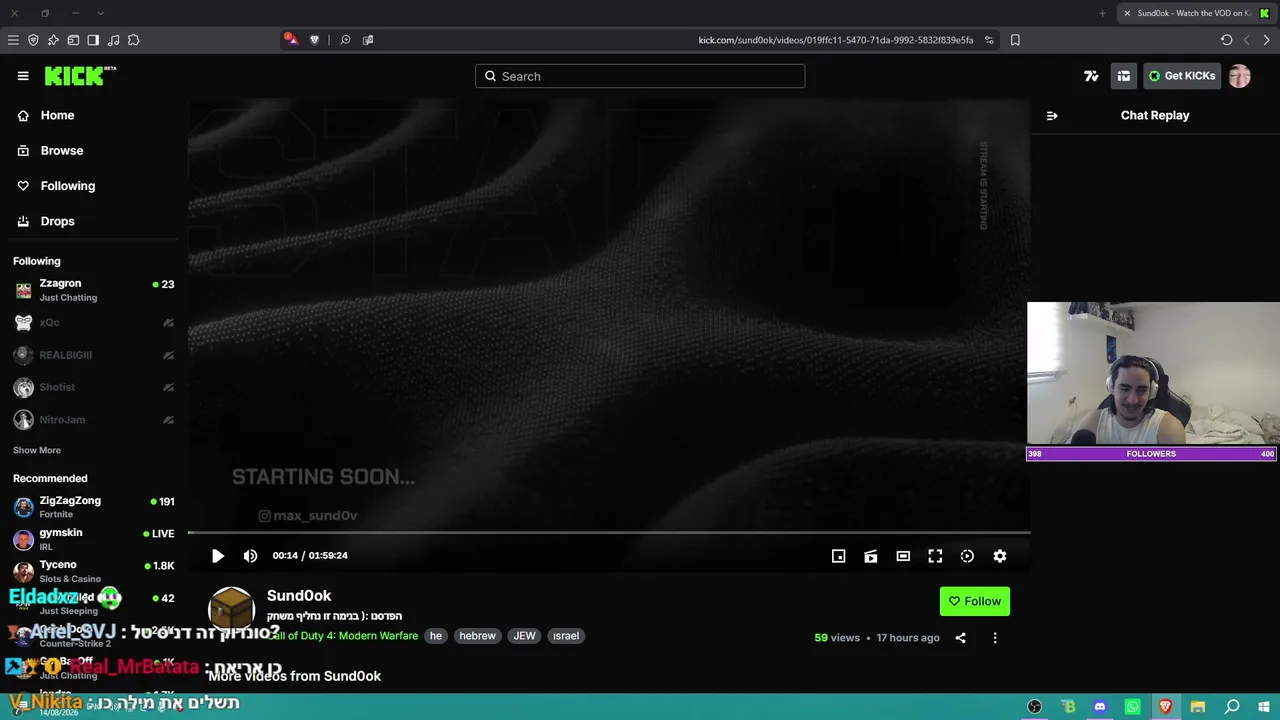
Task: Click the Get KICKs button
Action: [1182, 76]
